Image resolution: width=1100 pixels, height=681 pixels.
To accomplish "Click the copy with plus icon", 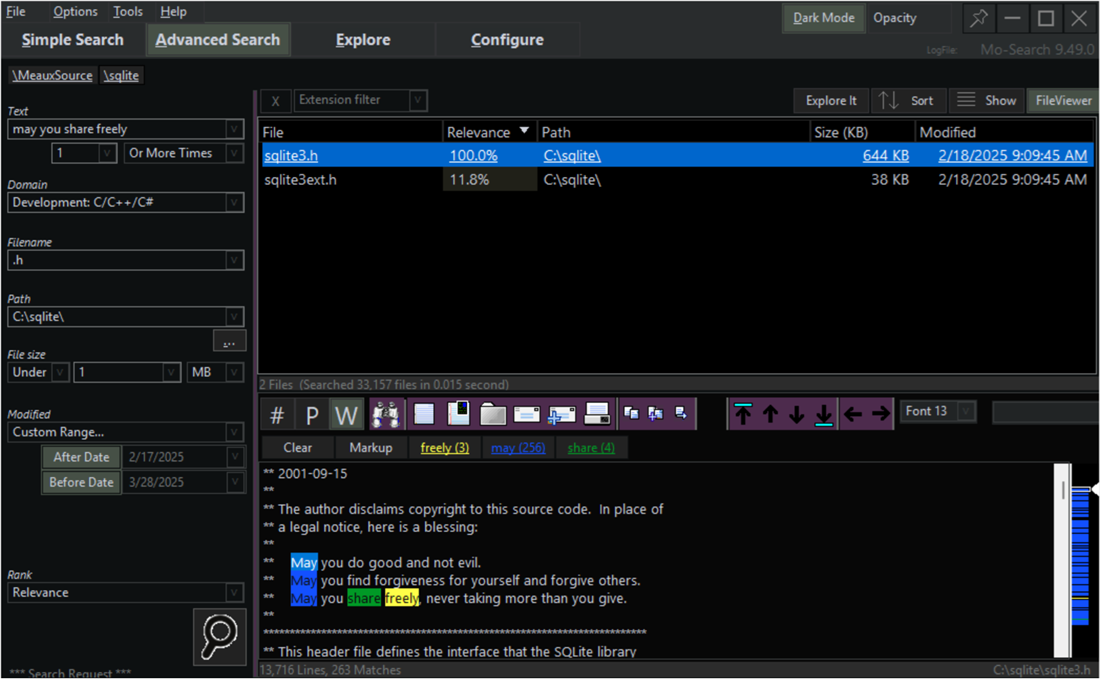I will click(656, 413).
